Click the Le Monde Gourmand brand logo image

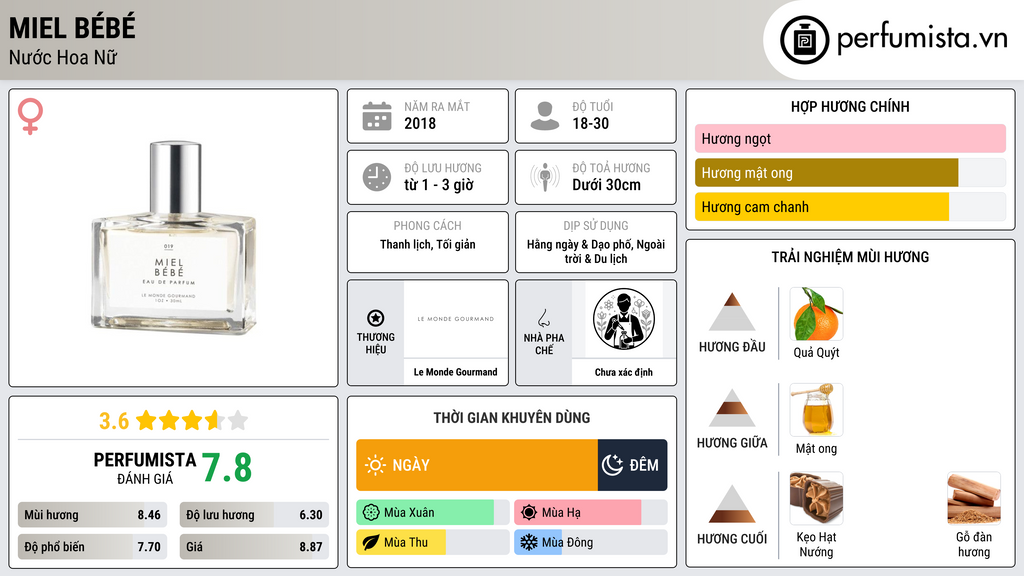[456, 319]
